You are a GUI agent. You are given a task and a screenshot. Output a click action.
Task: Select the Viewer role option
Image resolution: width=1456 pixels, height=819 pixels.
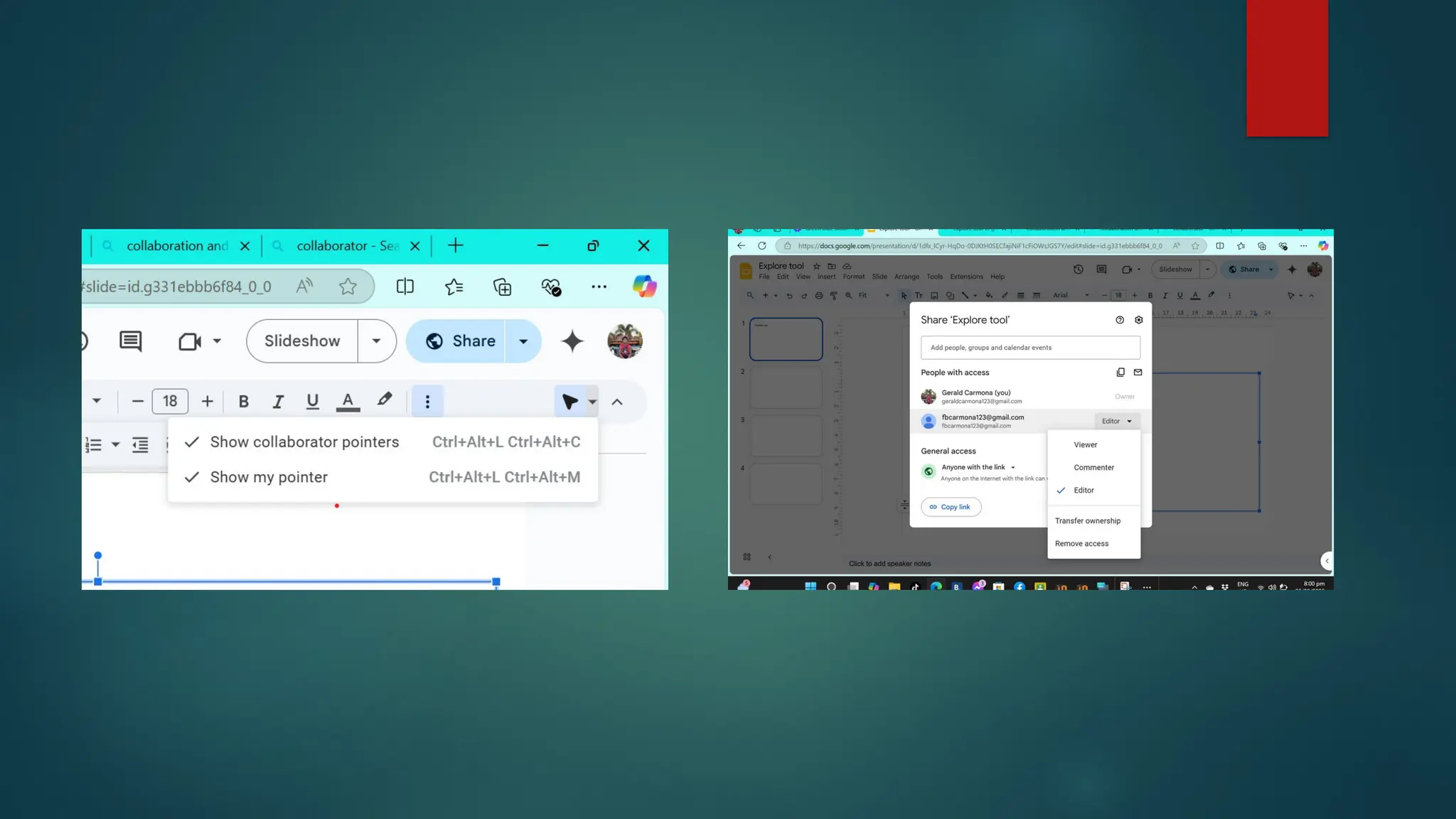coord(1086,445)
